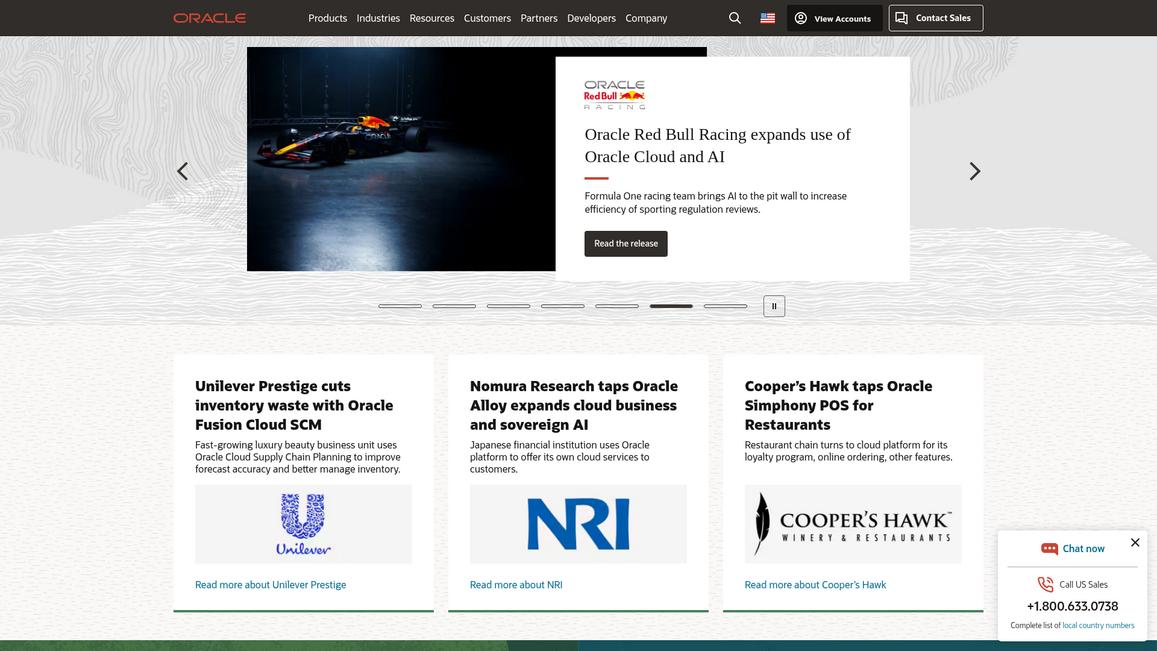Click the local country numbers link
This screenshot has width=1157, height=651.
coord(1098,625)
